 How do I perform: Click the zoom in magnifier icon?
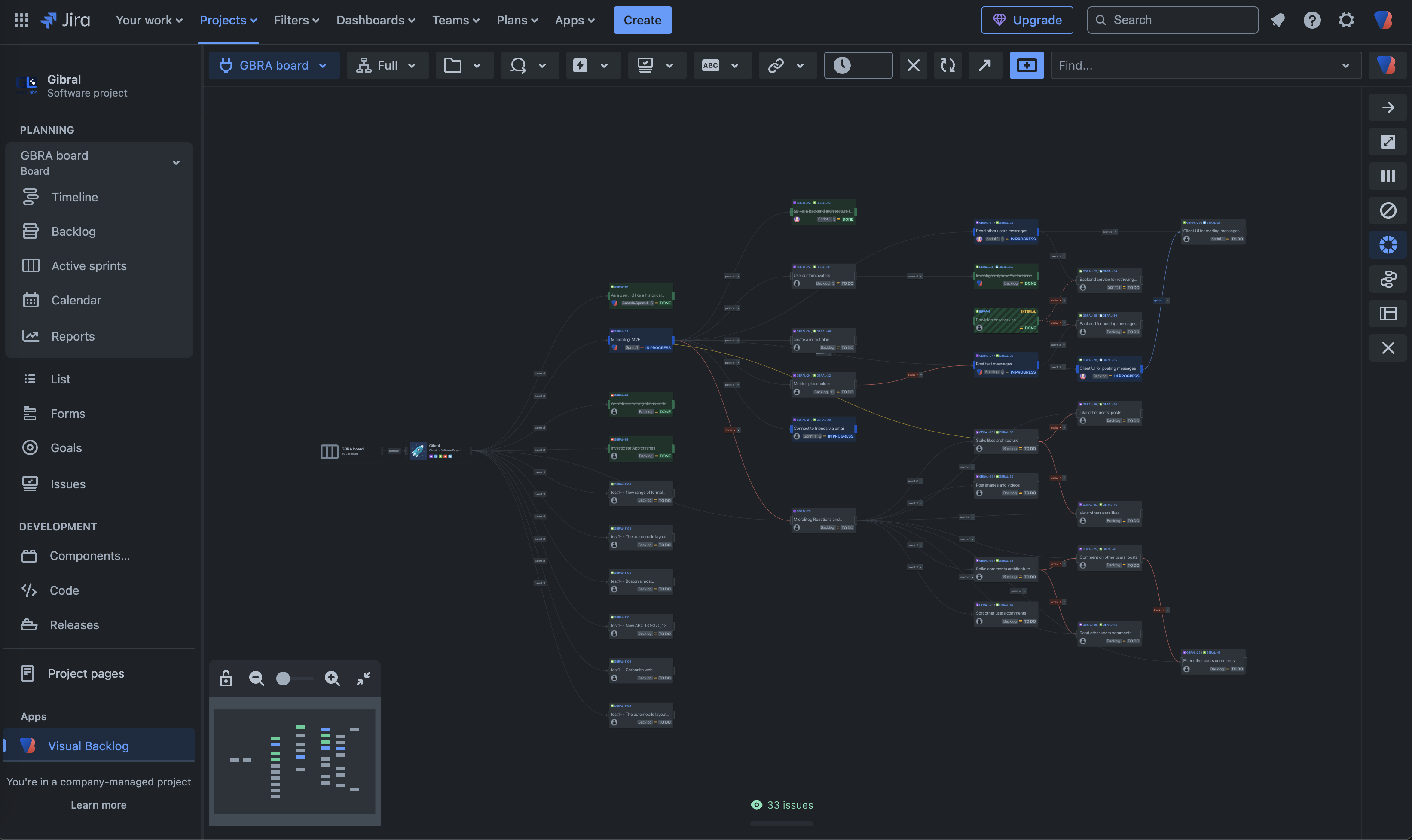(x=332, y=678)
